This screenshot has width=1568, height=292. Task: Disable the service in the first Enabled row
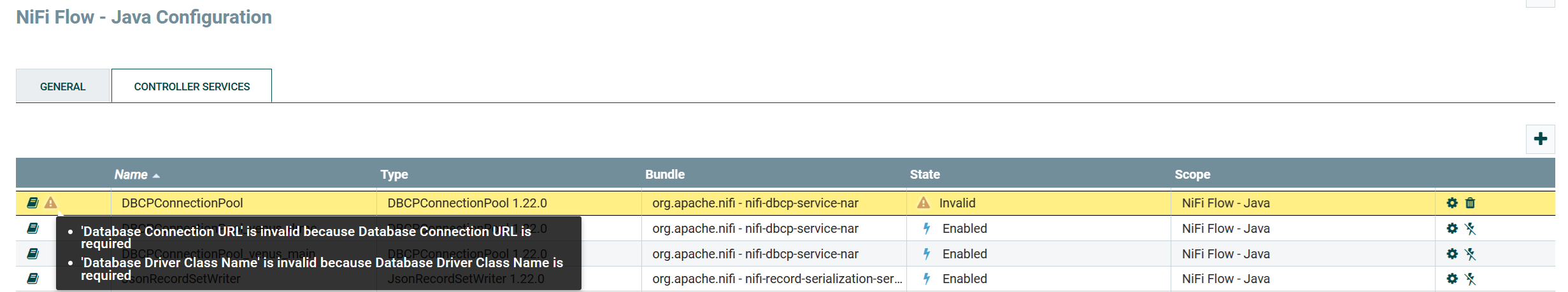1470,228
